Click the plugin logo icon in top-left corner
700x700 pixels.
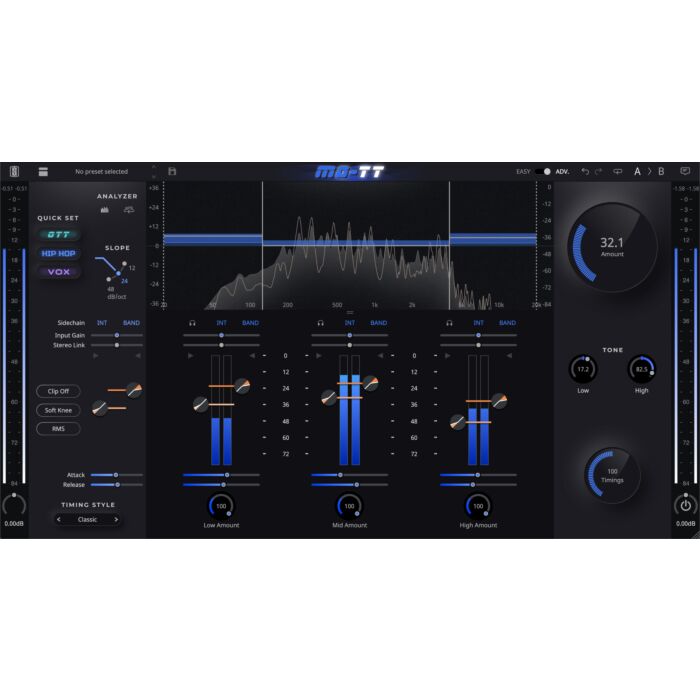[14, 171]
